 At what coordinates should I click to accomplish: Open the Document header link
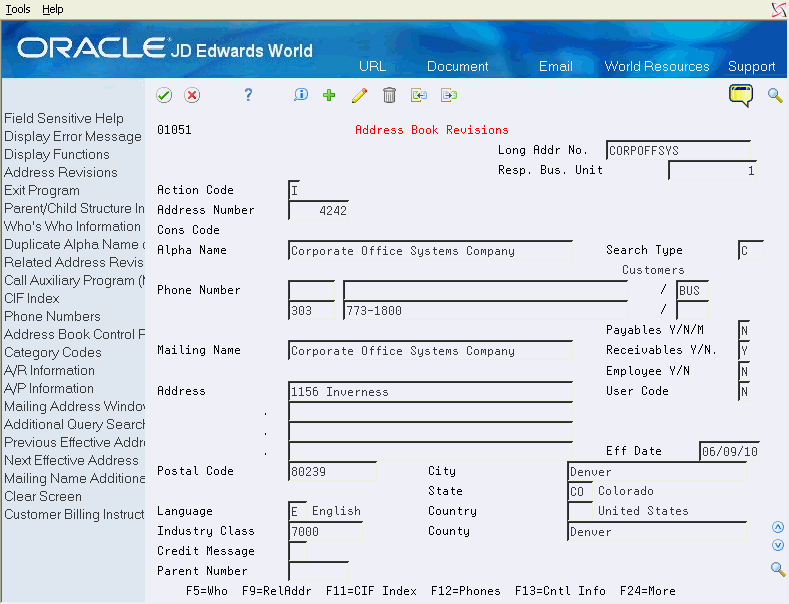pyautogui.click(x=457, y=66)
